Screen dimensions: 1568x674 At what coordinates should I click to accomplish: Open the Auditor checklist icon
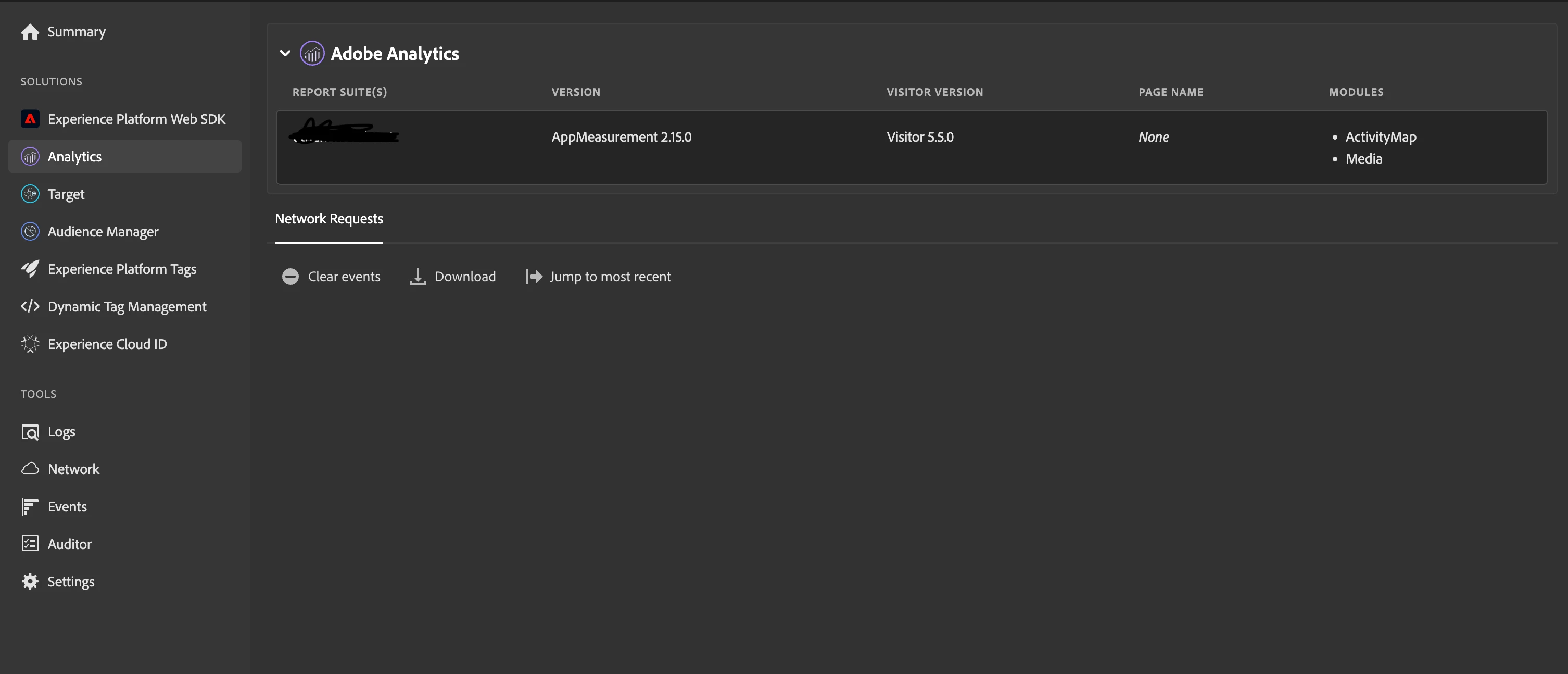pos(30,544)
